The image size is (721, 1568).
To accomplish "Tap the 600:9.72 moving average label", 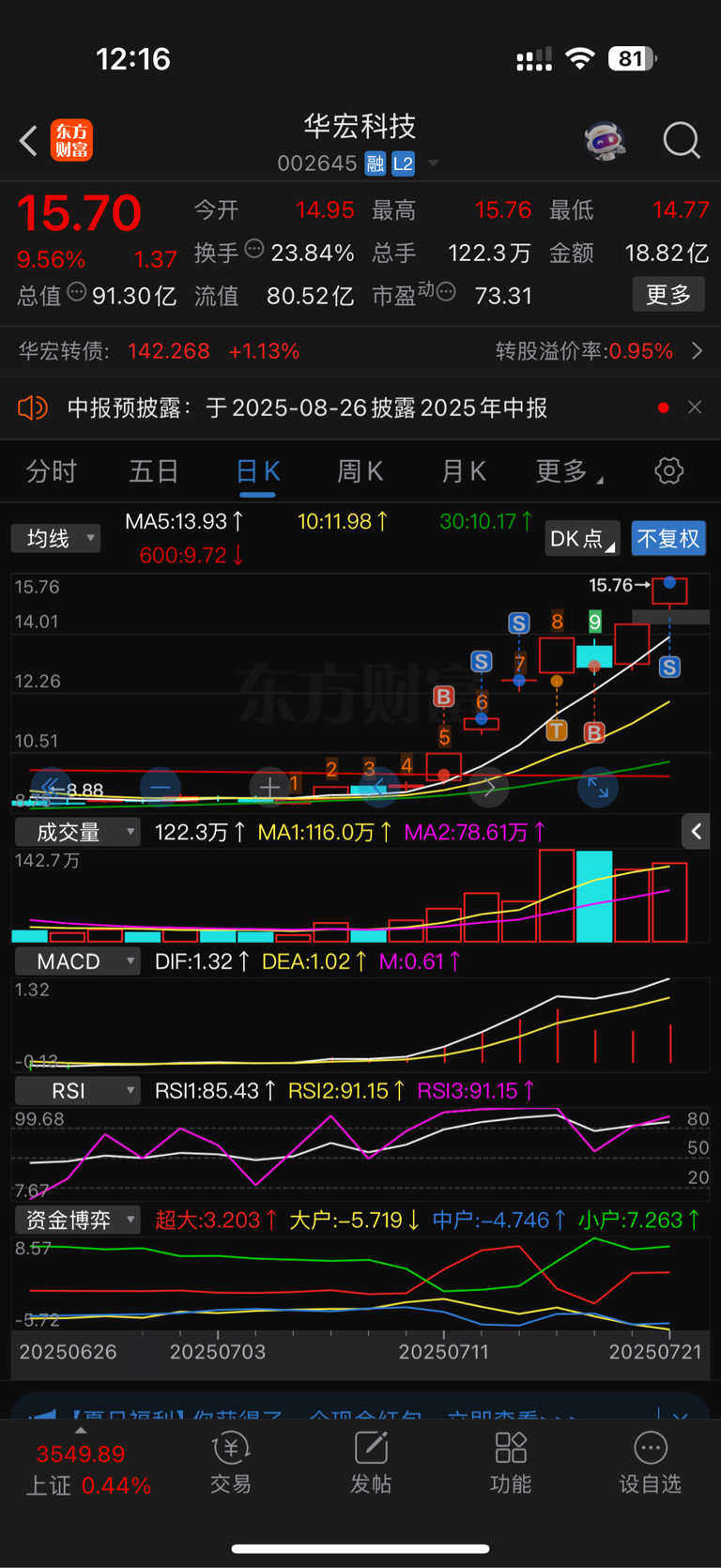I will [192, 556].
